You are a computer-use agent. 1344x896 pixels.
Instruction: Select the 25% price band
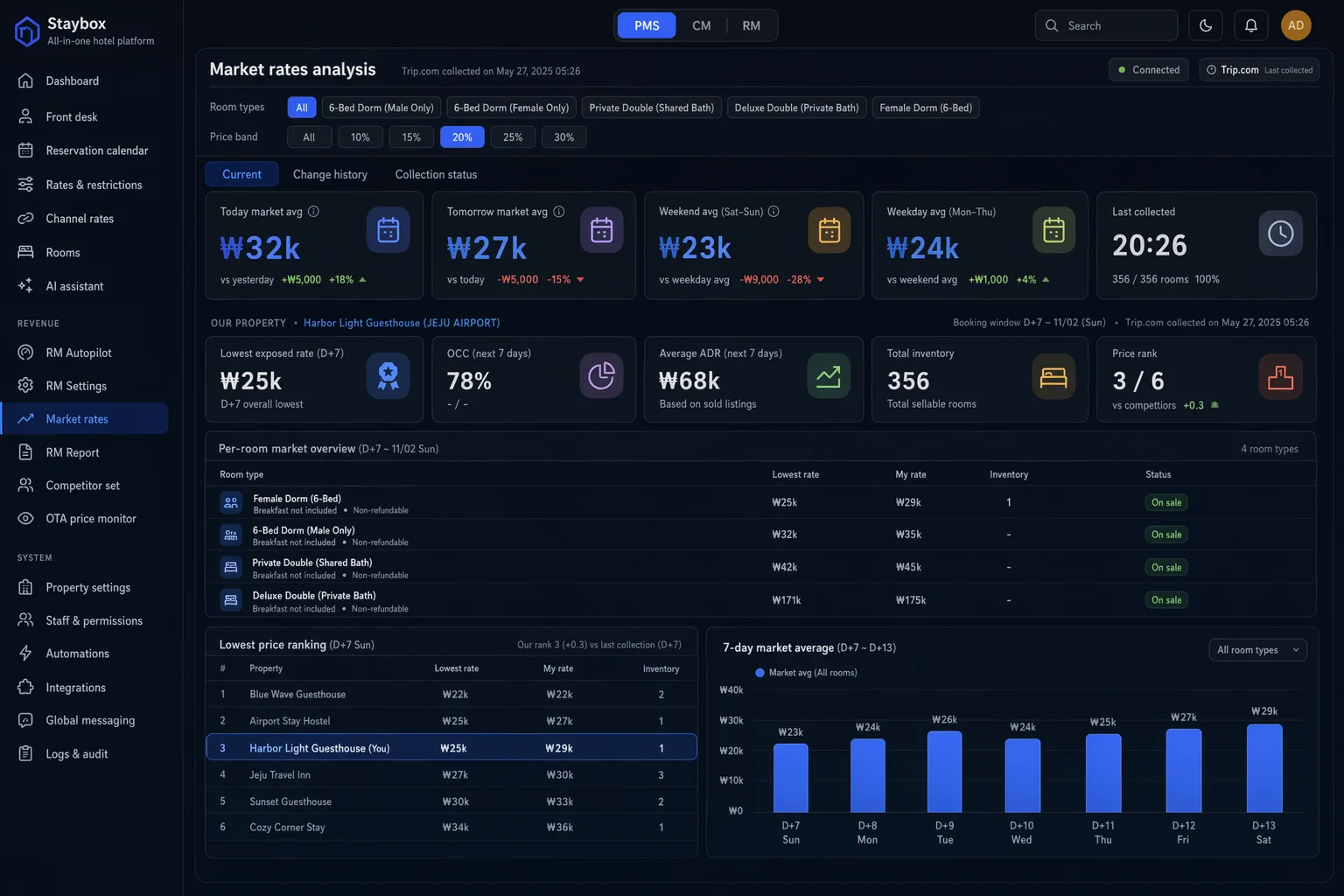tap(513, 137)
